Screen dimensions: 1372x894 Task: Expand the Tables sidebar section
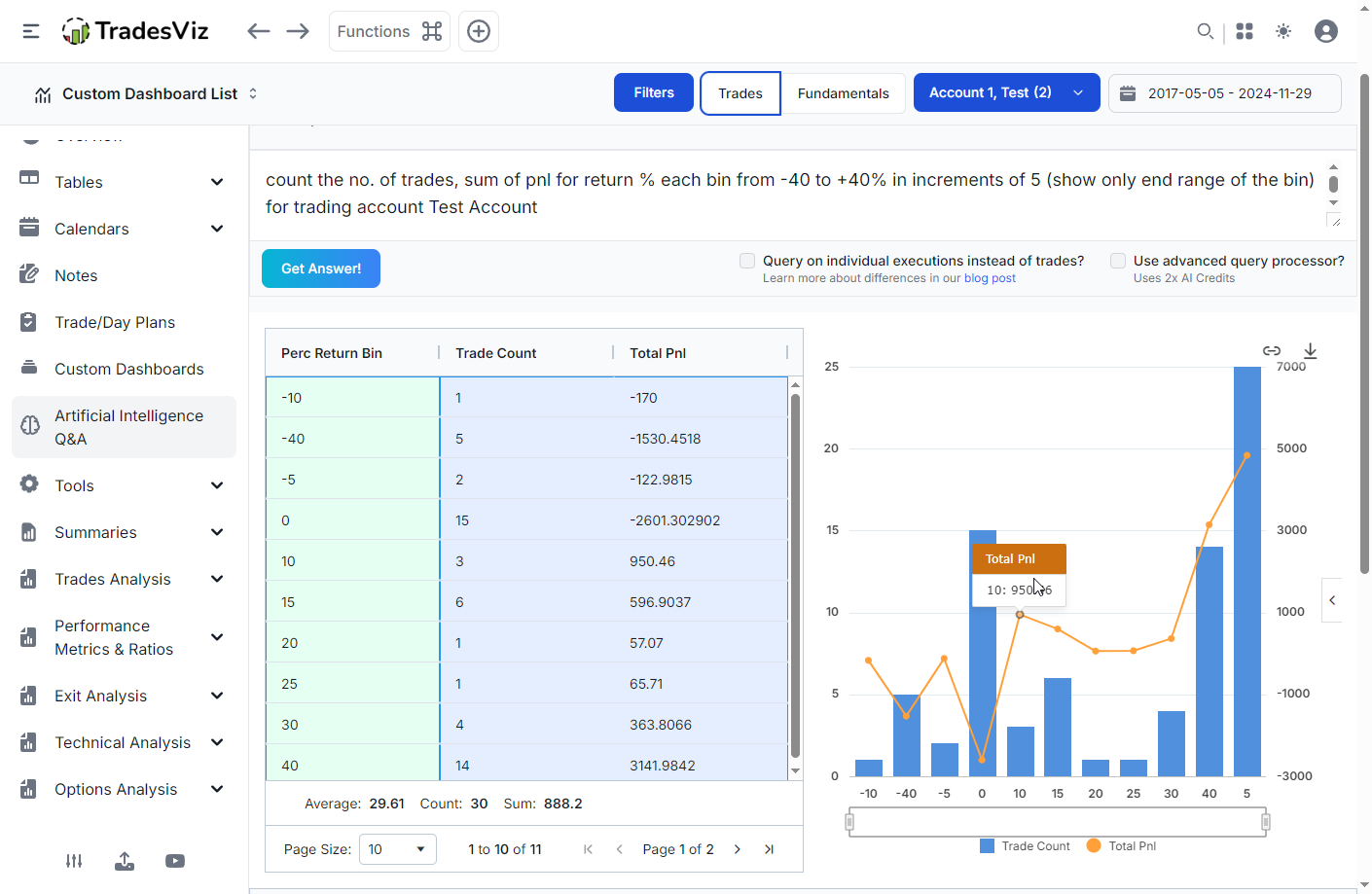pos(216,182)
